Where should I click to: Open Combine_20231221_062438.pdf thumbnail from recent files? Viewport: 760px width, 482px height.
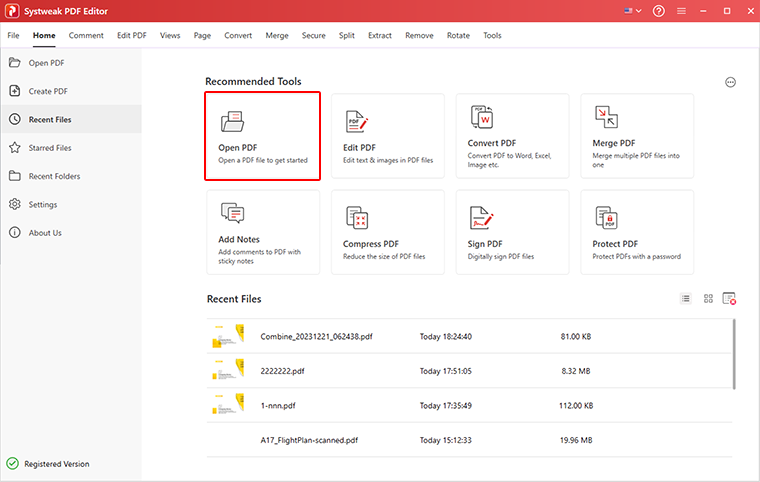click(227, 336)
